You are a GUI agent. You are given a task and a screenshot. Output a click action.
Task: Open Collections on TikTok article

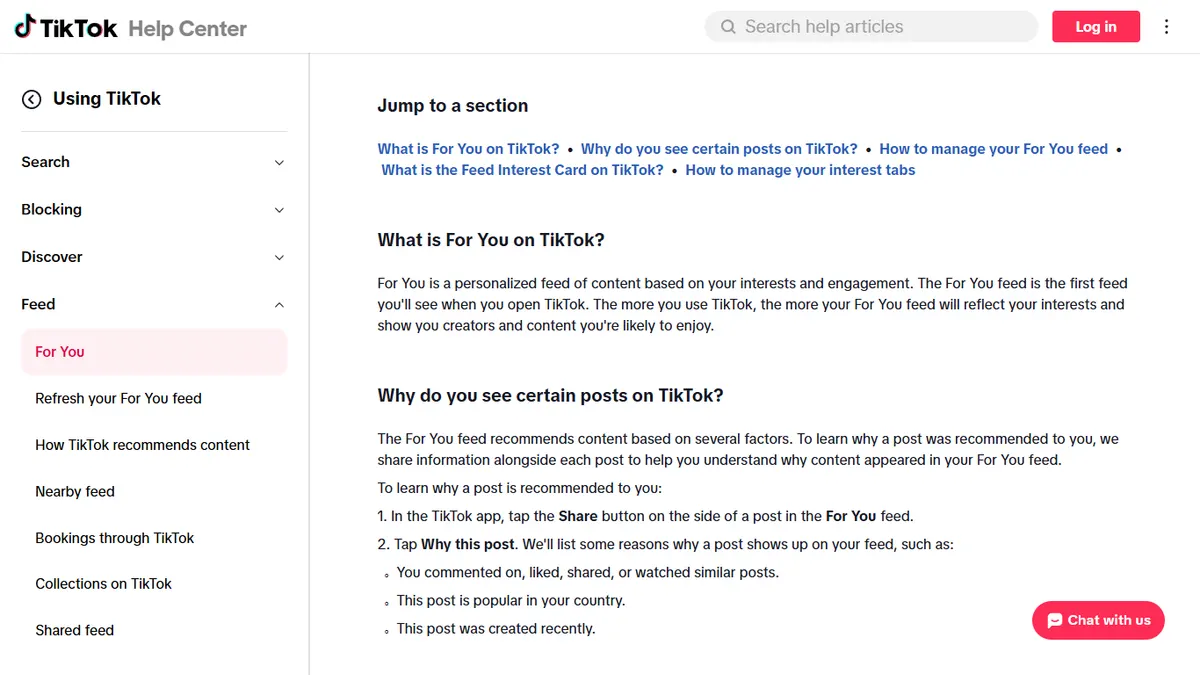[x=103, y=584]
